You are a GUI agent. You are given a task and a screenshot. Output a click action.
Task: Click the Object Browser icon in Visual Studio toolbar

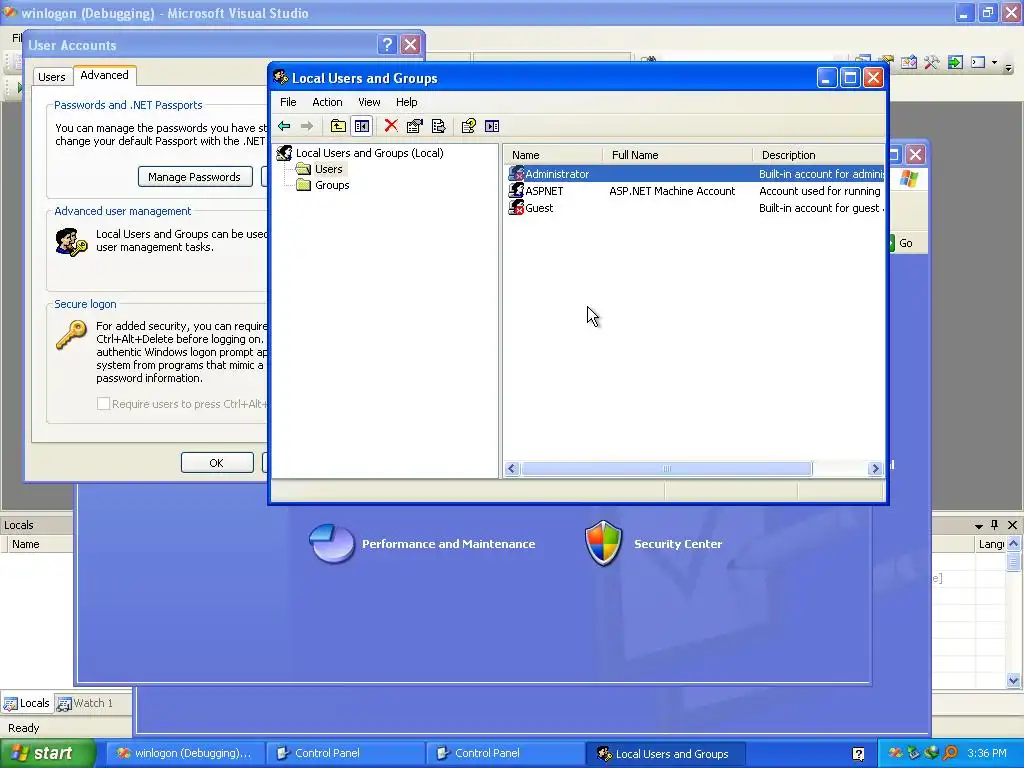pos(908,63)
